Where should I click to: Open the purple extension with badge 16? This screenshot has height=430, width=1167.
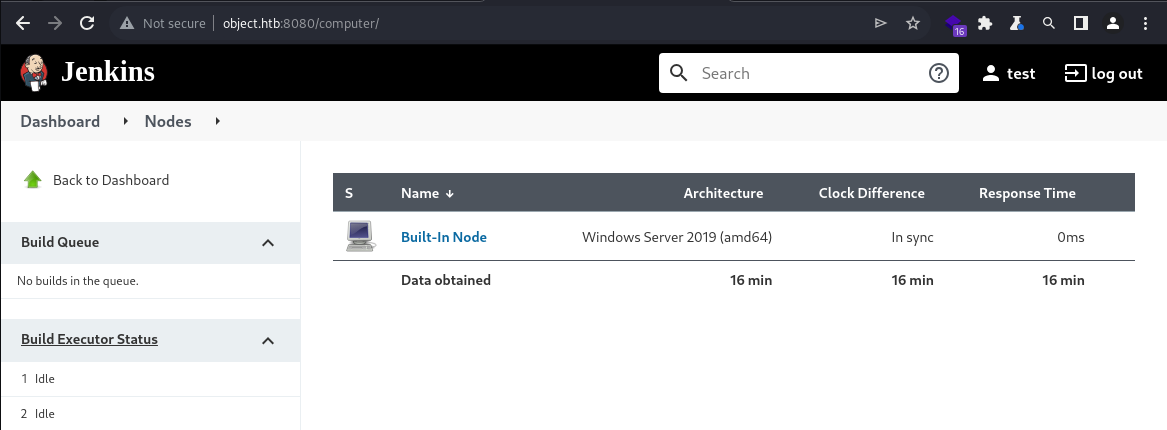955,25
